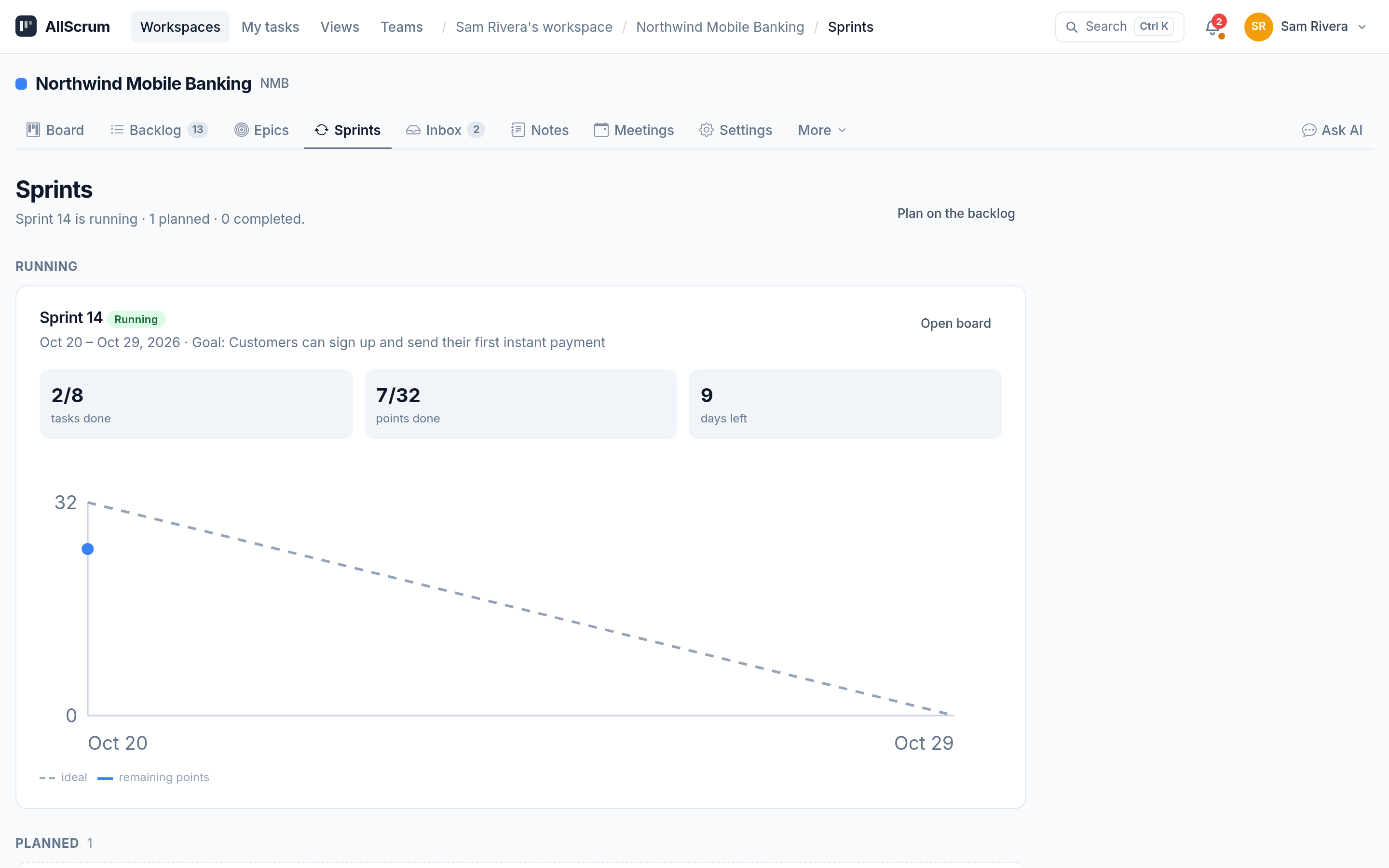This screenshot has height=868, width=1389.
Task: Click the Epics target icon
Action: 242,130
